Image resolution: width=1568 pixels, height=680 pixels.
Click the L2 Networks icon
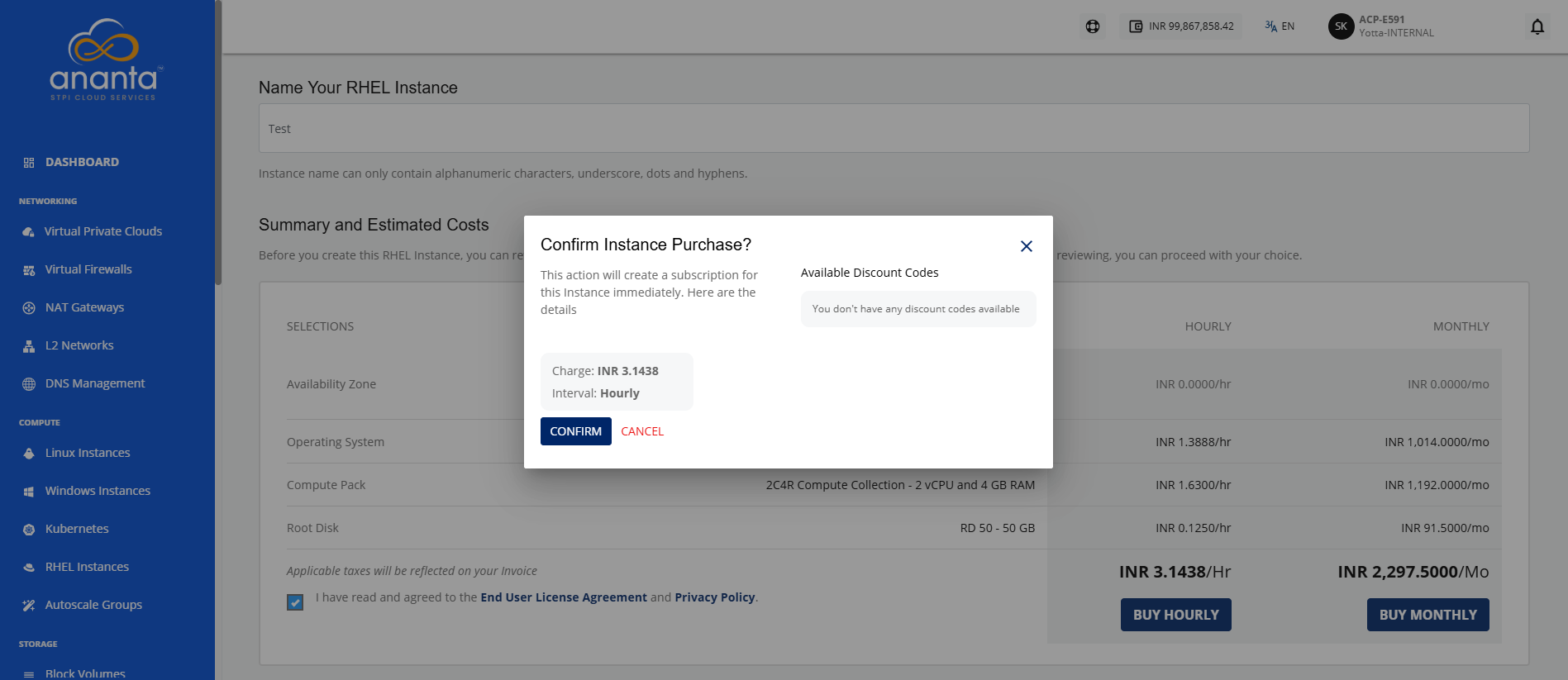click(x=29, y=346)
